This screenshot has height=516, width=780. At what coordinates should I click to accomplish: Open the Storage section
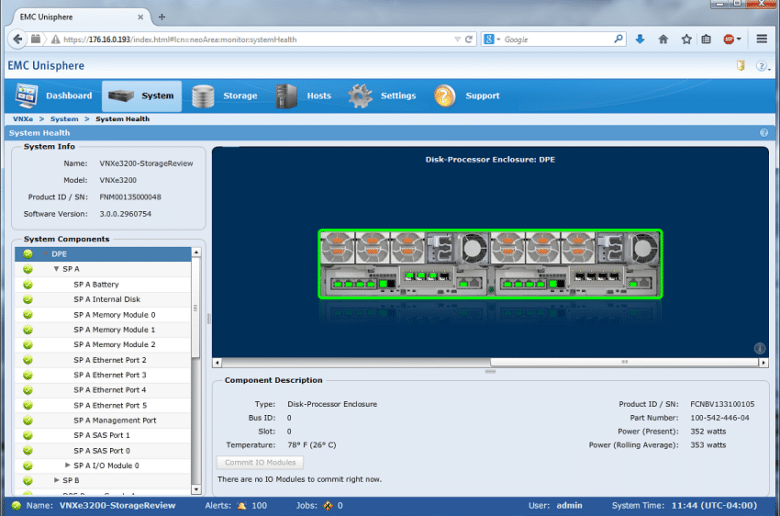pyautogui.click(x=224, y=96)
